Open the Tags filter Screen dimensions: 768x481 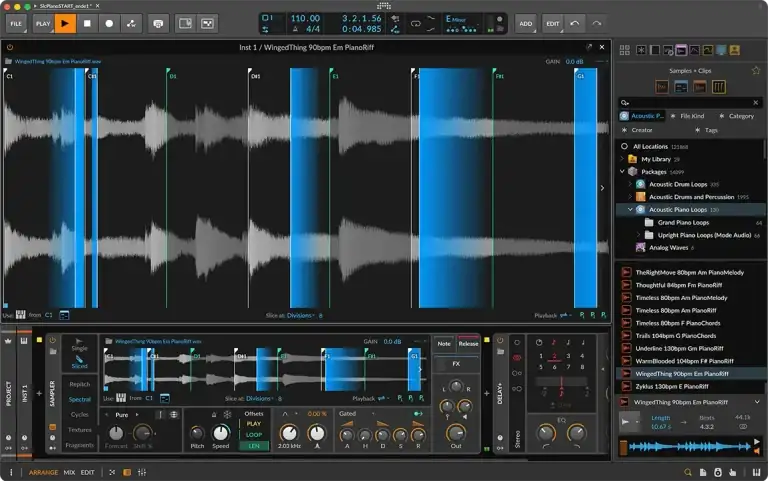706,130
